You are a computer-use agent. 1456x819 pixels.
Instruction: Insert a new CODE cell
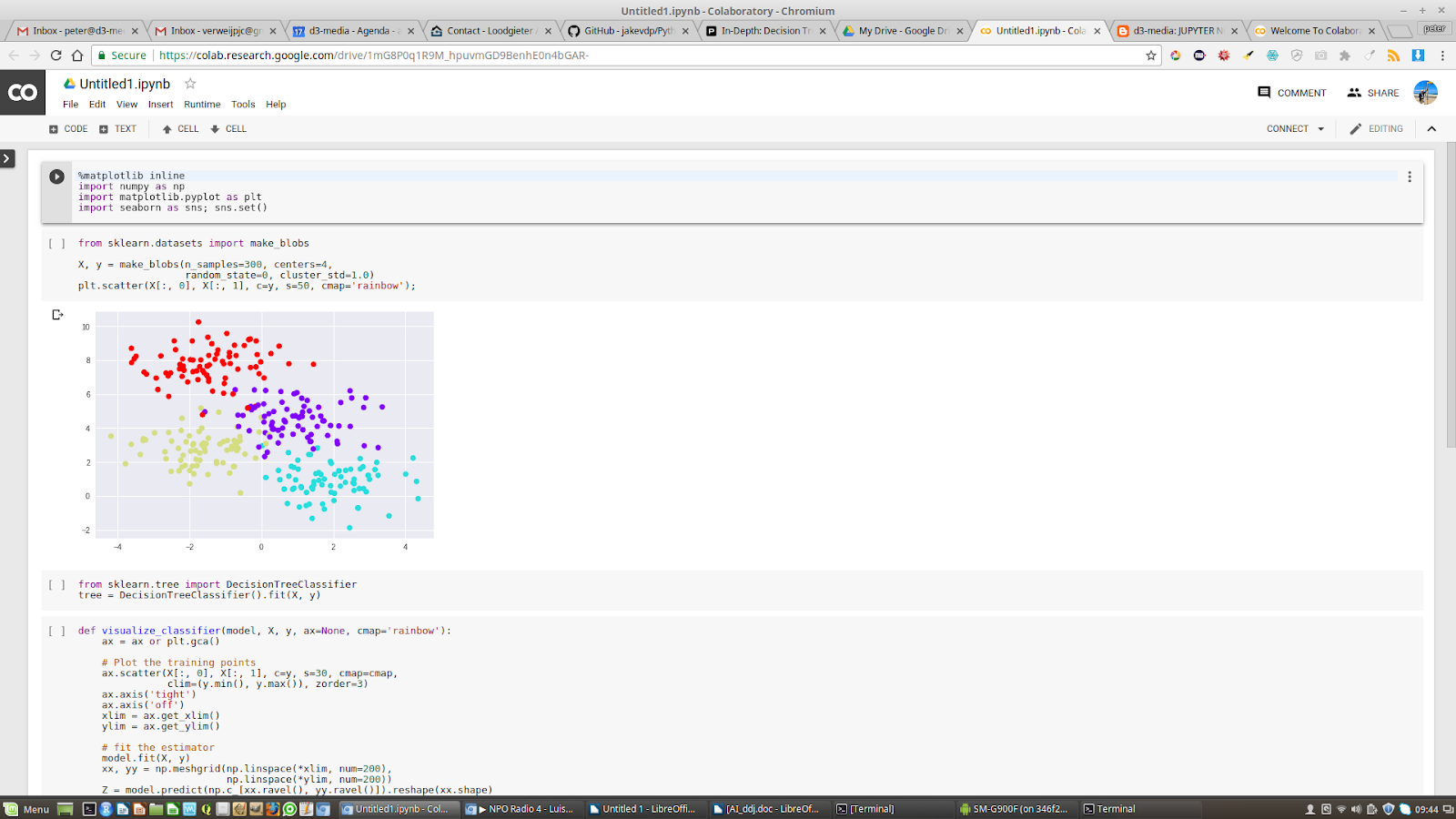(x=67, y=128)
